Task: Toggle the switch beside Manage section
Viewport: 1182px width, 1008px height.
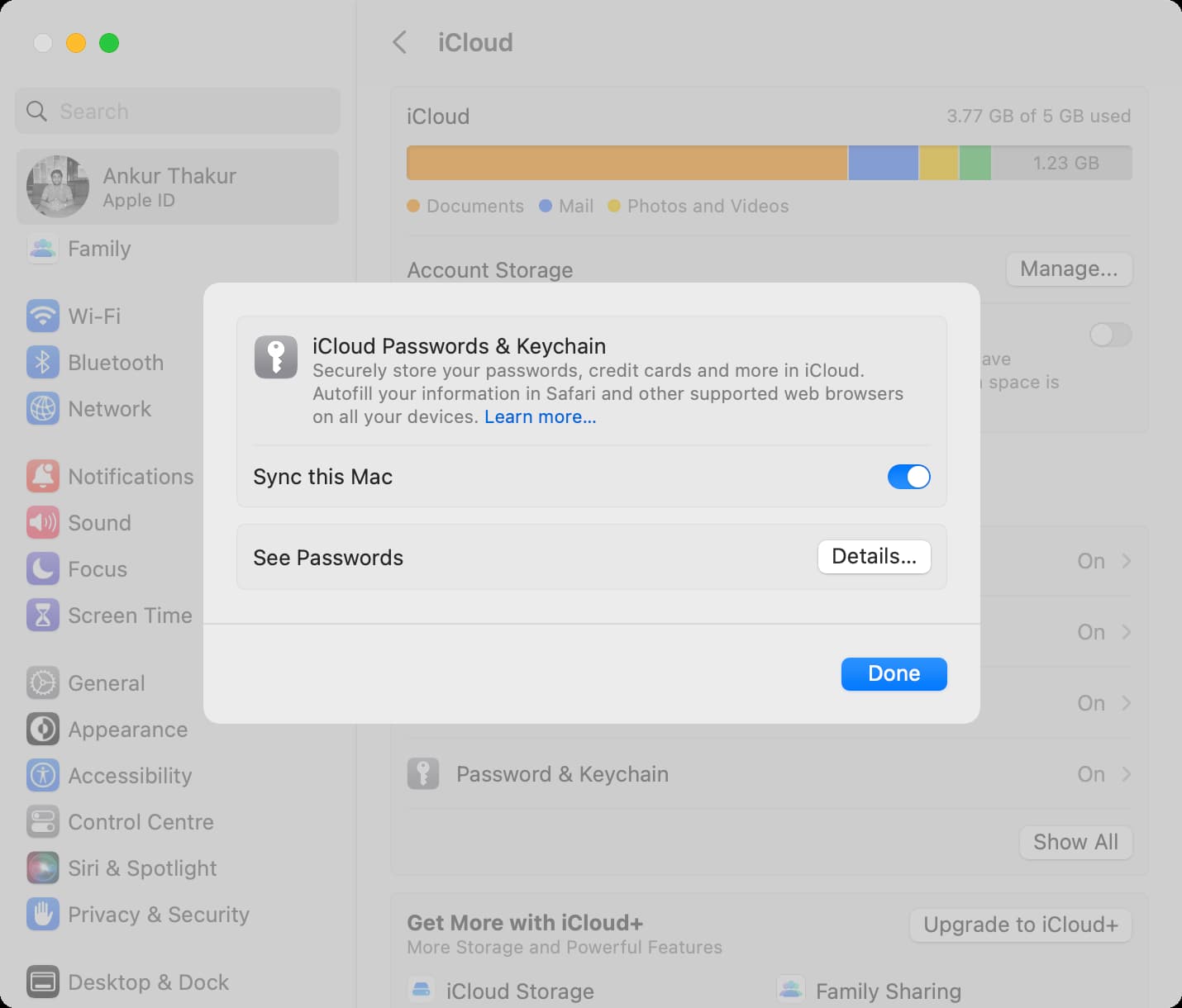Action: (1110, 335)
